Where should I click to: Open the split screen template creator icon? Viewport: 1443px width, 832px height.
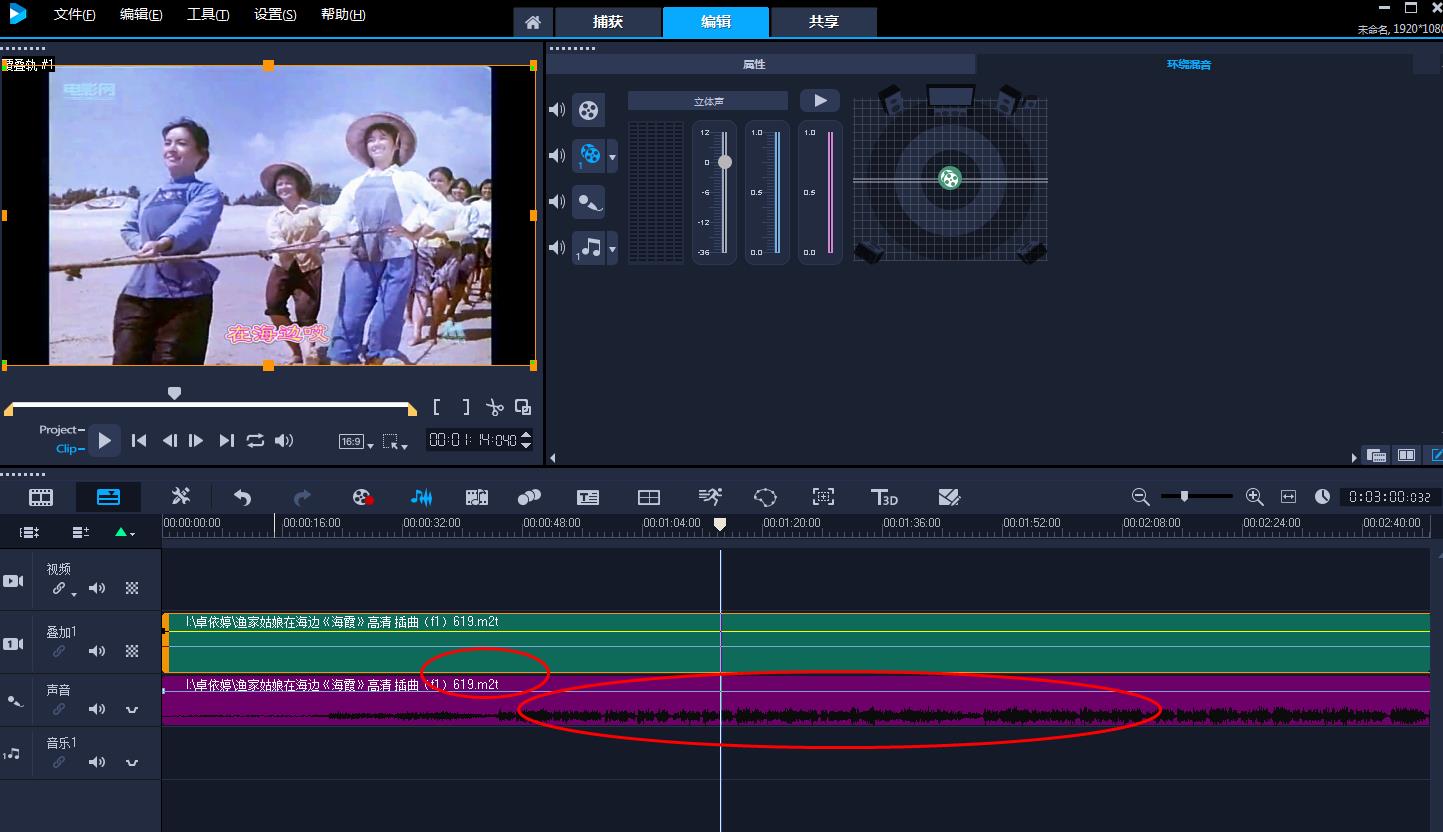click(949, 497)
